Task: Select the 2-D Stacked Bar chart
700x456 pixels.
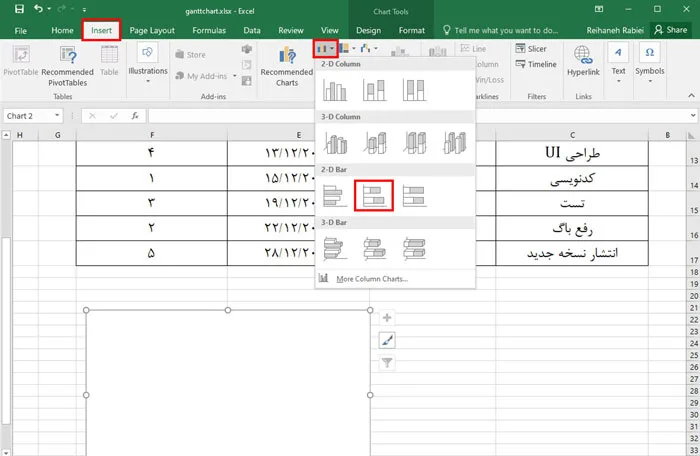Action: click(x=373, y=194)
